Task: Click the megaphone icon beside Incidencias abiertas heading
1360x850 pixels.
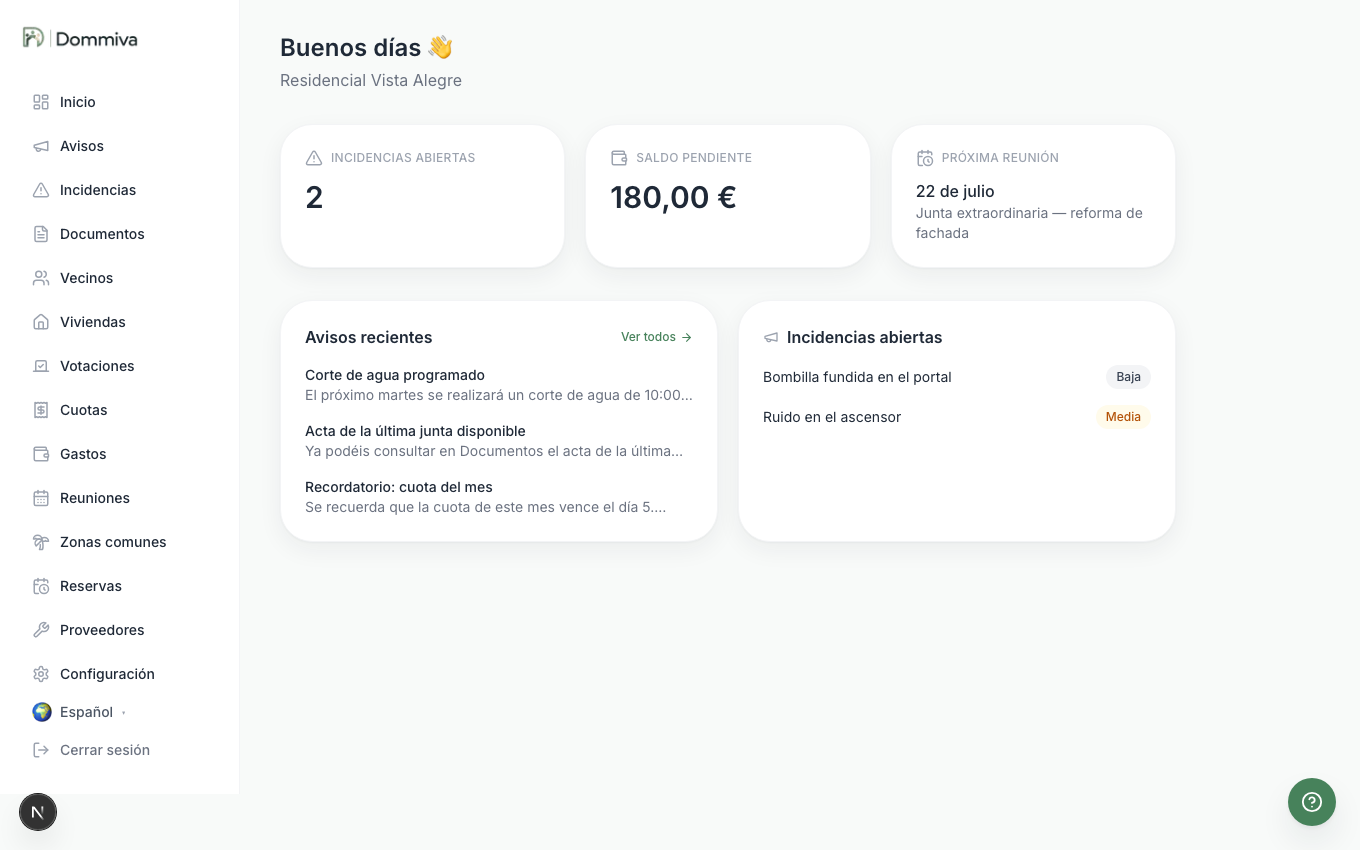Action: (771, 338)
